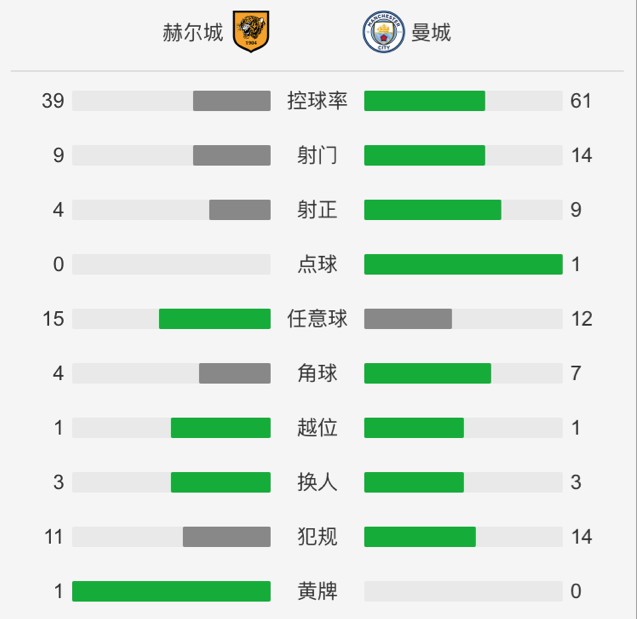The height and width of the screenshot is (619, 637).
Task: Click Hull's green 任意球 bar
Action: point(214,318)
